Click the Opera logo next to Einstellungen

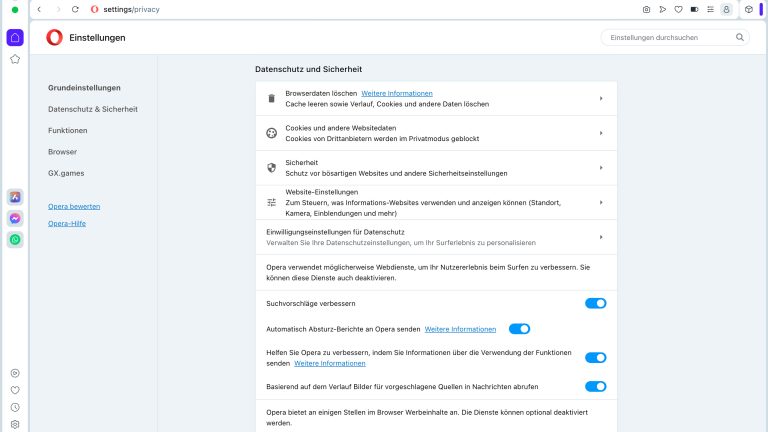pos(54,38)
